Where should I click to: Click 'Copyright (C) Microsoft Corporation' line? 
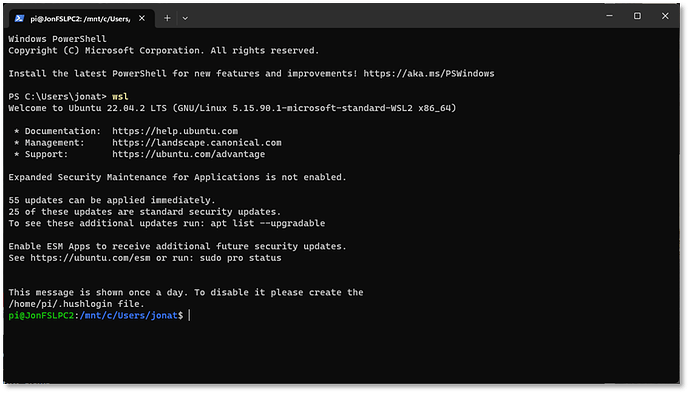click(164, 51)
